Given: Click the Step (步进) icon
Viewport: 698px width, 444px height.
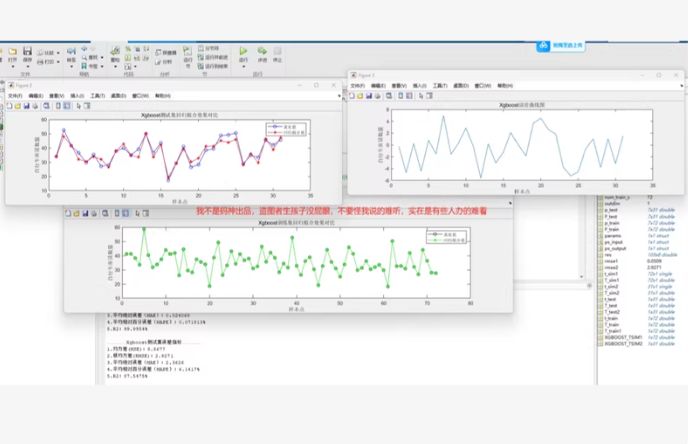Looking at the screenshot, I should (x=262, y=51).
